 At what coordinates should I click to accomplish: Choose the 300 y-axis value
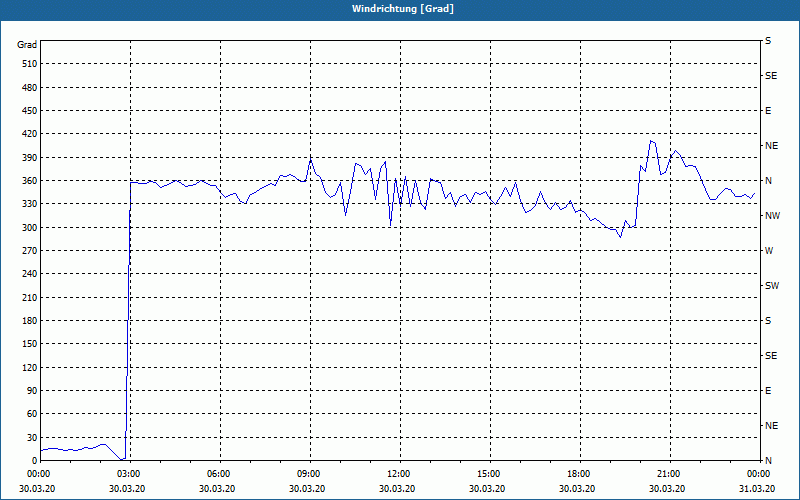[x=29, y=228]
